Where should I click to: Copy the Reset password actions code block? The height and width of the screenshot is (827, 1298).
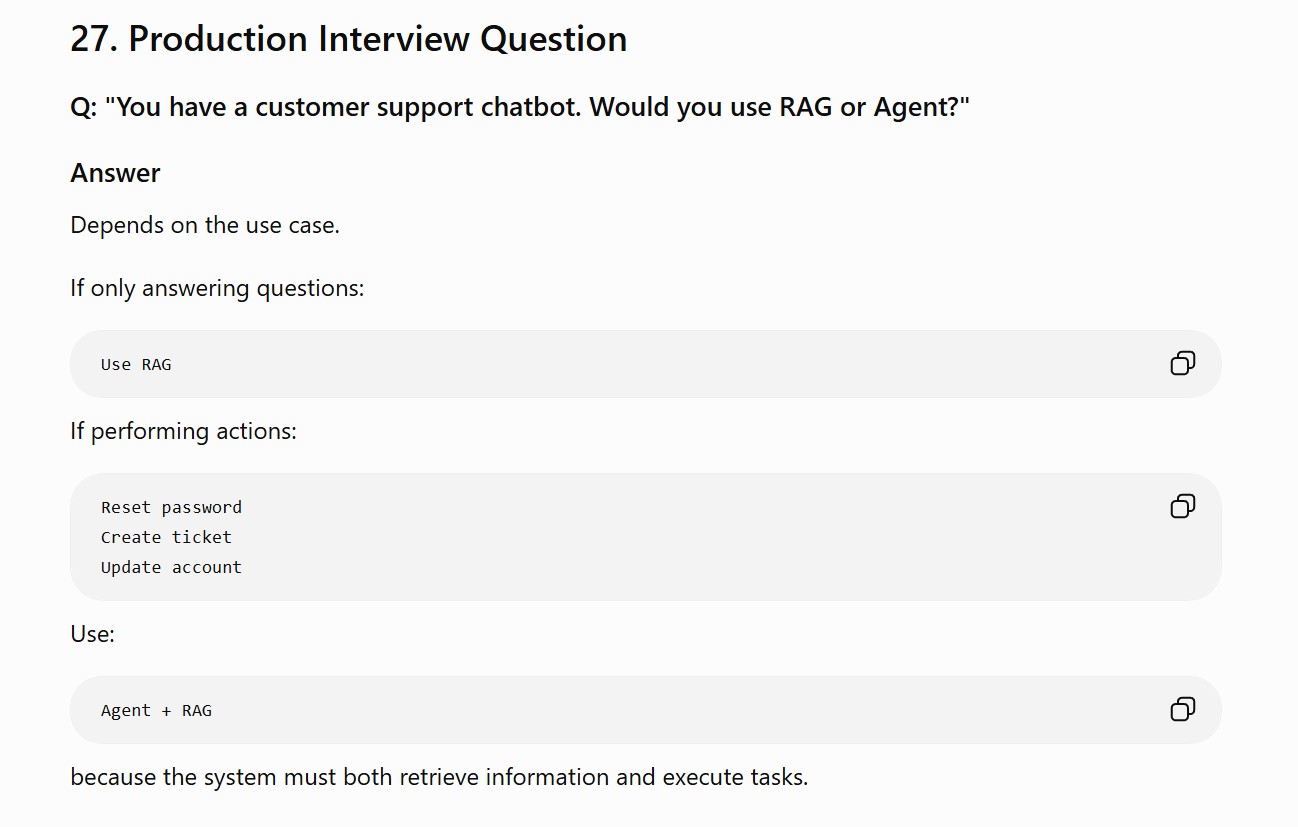1182,506
